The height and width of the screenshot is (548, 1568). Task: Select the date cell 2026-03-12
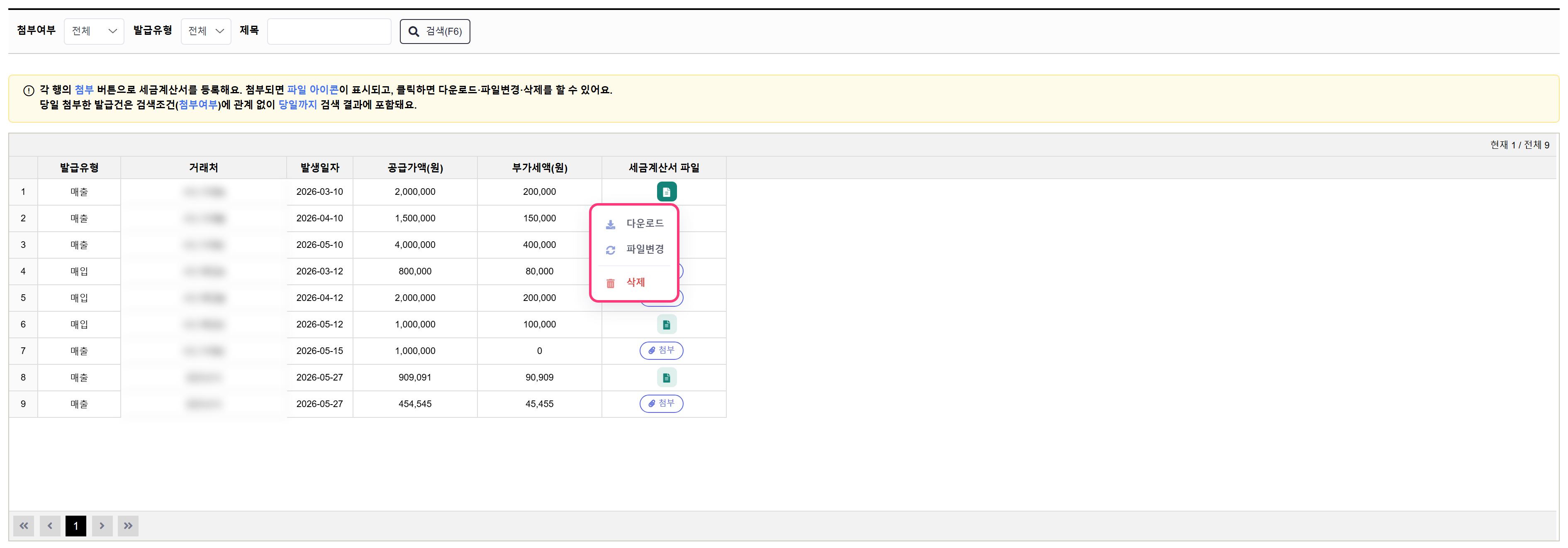(319, 271)
